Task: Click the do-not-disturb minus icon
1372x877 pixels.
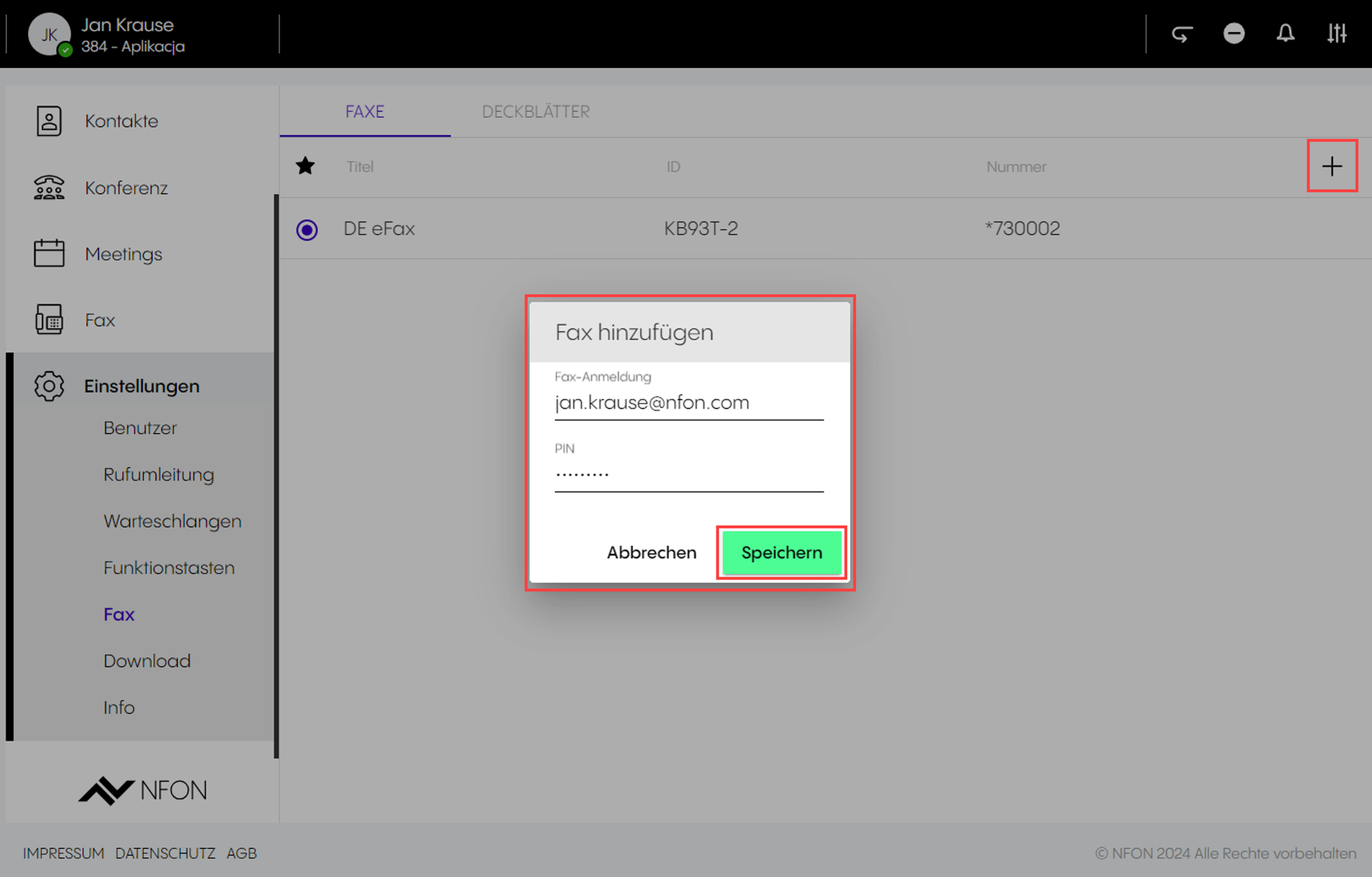Action: [1233, 34]
